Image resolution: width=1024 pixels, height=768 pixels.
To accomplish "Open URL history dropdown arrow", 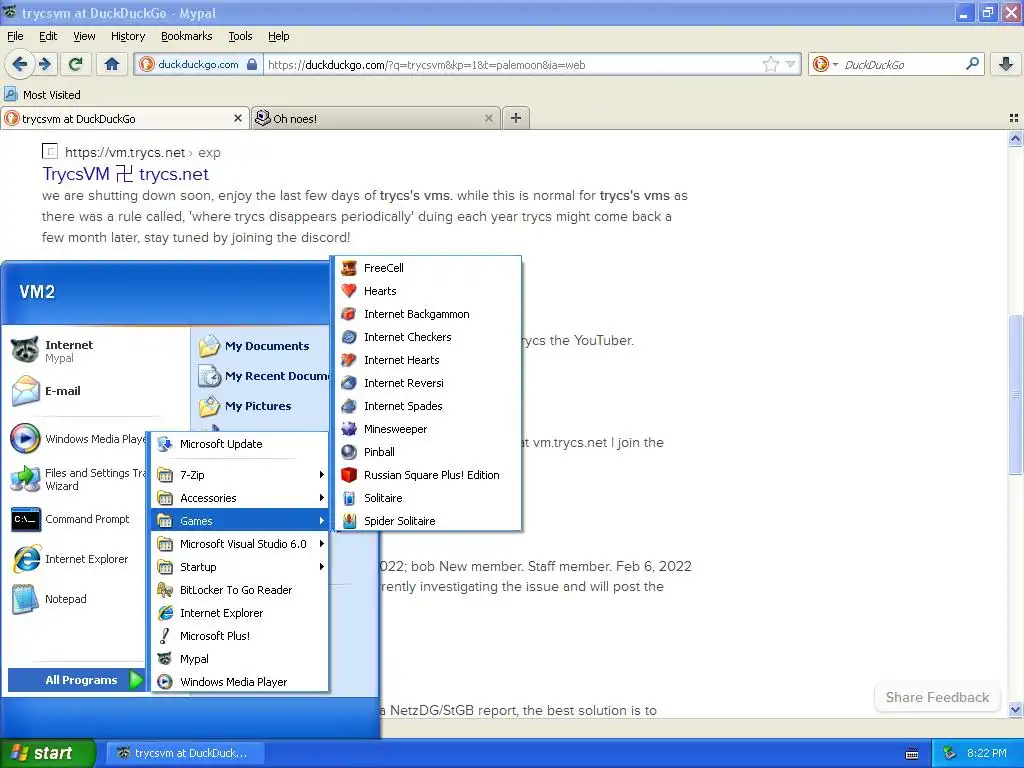I will tap(791, 64).
